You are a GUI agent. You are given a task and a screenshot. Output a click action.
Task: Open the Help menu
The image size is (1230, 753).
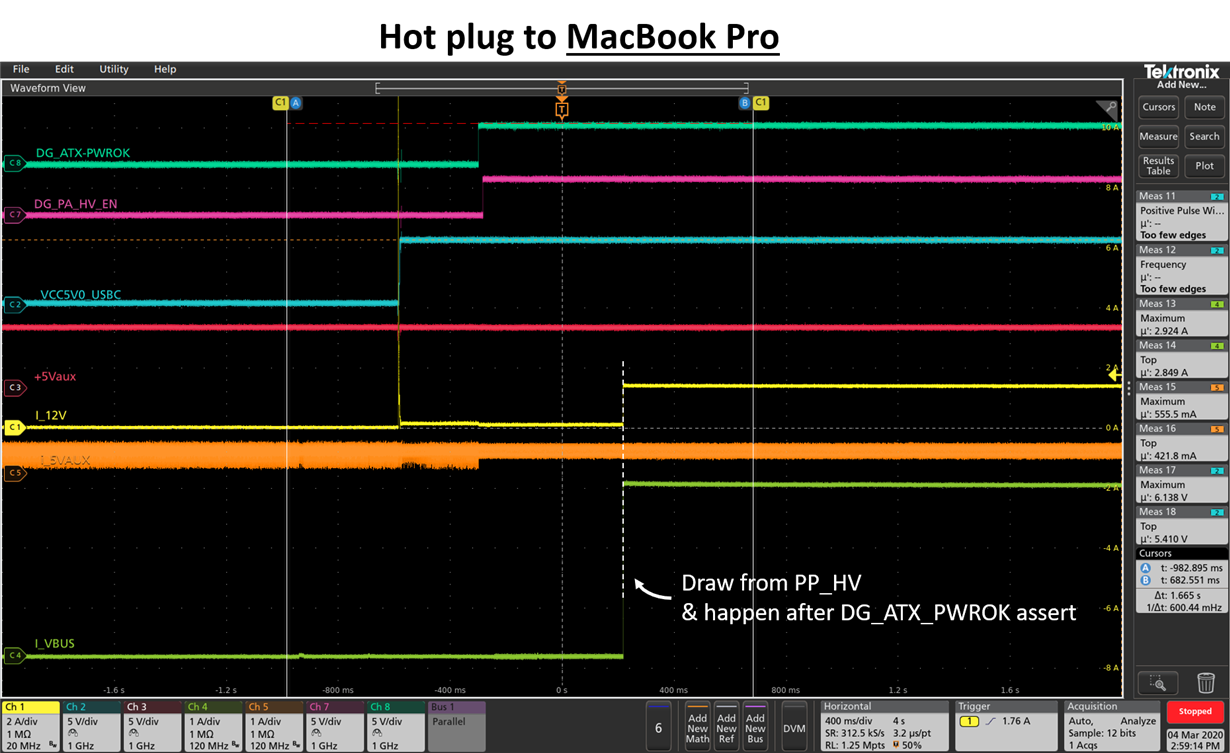coord(165,69)
